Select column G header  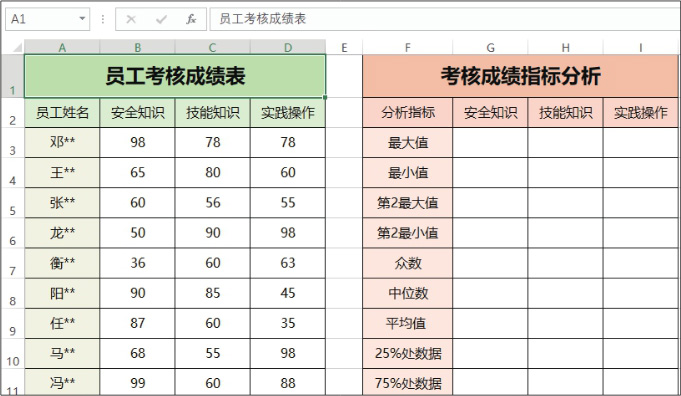click(490, 47)
